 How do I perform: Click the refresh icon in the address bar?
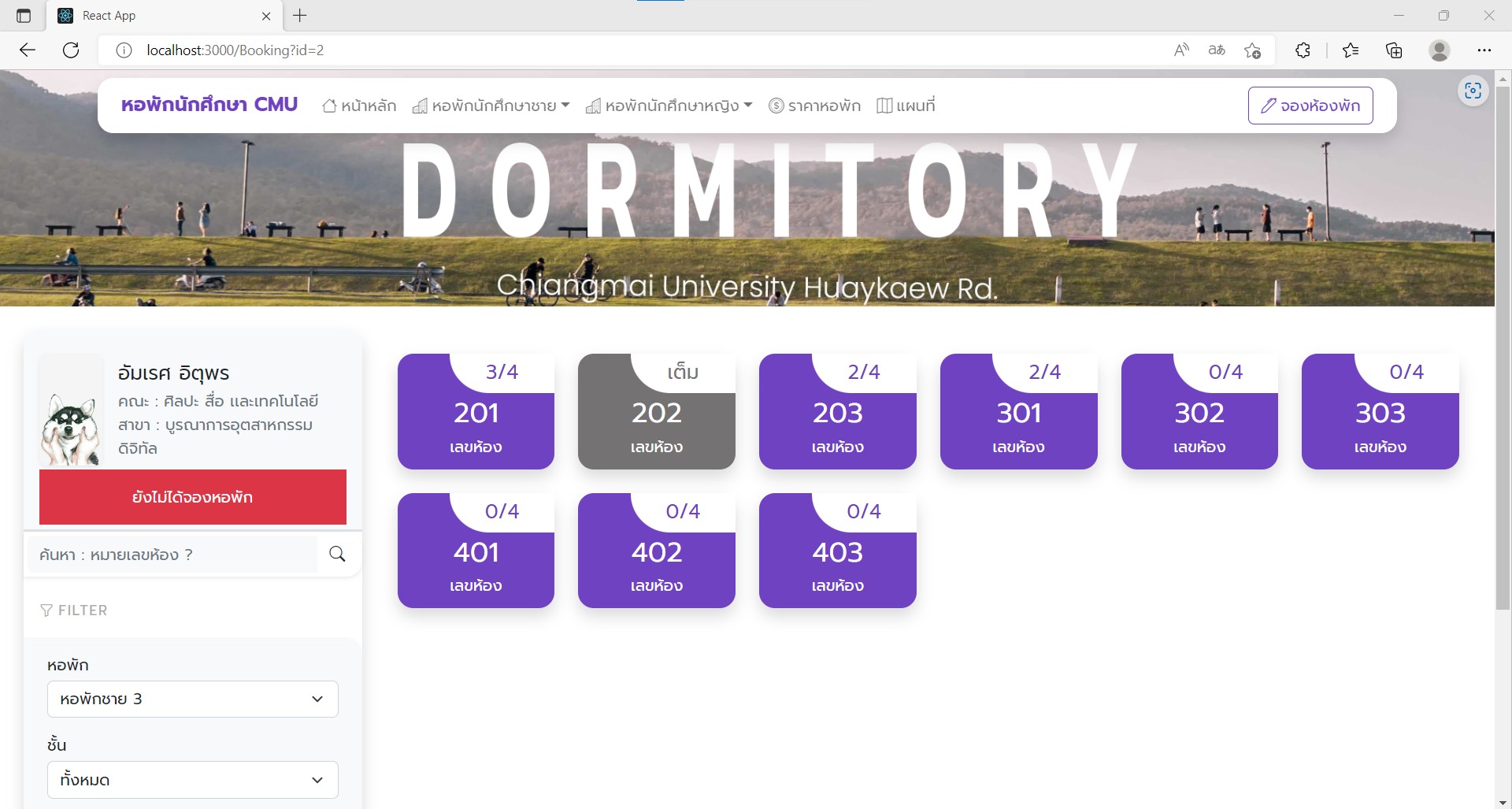[x=71, y=50]
